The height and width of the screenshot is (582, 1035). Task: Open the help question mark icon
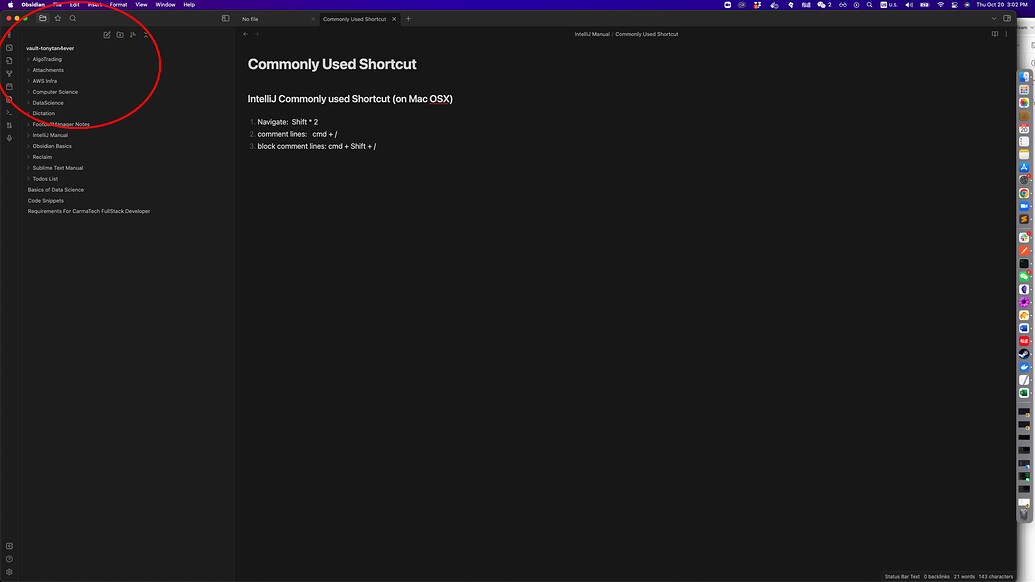[x=9, y=559]
